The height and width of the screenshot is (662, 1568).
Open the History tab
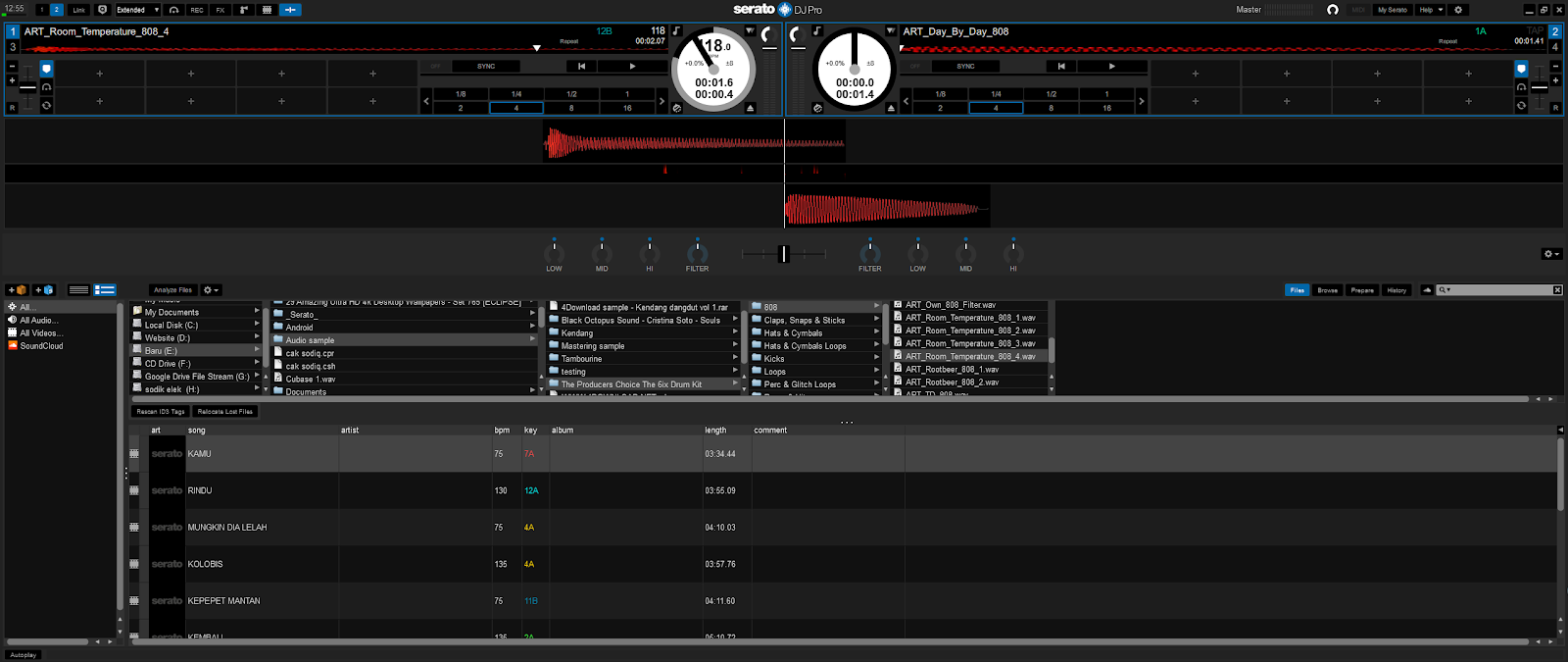pos(1396,290)
